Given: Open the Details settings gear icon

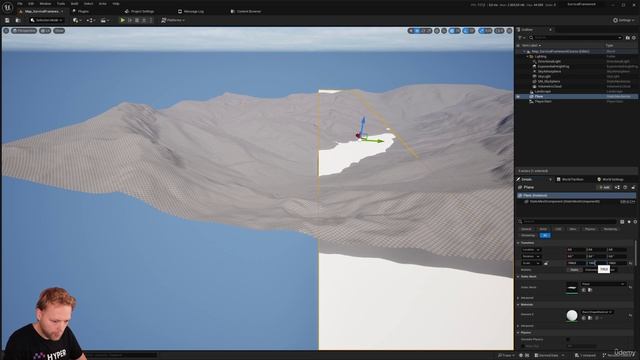Looking at the screenshot, I should point(635,222).
